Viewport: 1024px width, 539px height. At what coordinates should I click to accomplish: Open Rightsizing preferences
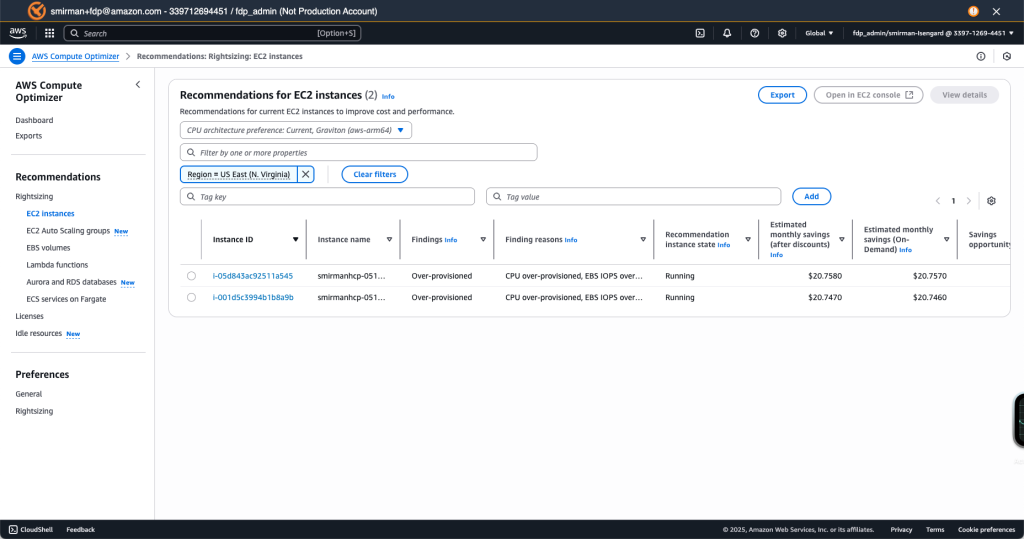pyautogui.click(x=34, y=411)
